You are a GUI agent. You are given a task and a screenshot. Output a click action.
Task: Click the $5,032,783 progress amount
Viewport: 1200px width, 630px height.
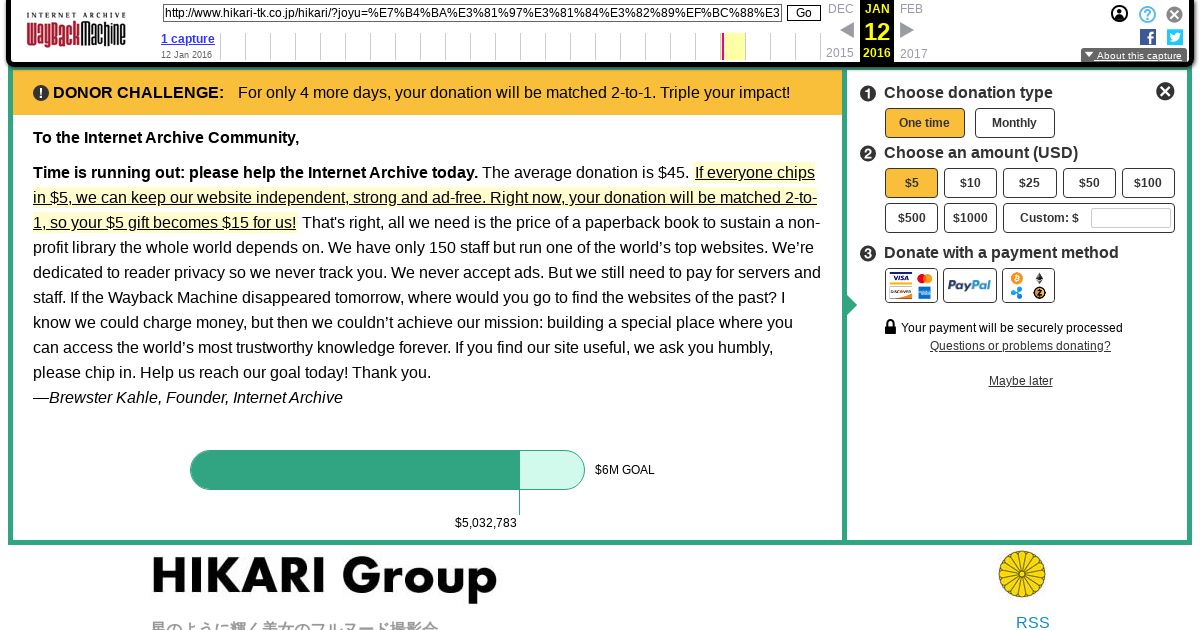pos(486,523)
